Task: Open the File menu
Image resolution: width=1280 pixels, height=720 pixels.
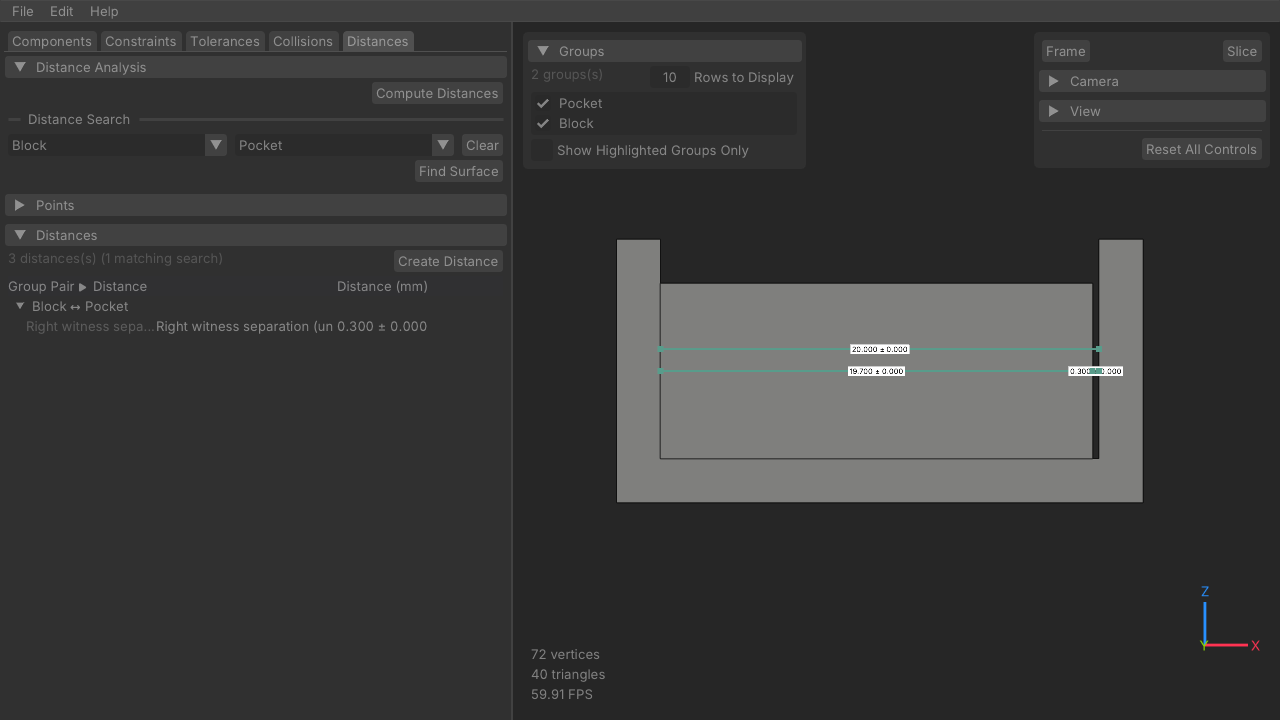Action: click(x=22, y=11)
